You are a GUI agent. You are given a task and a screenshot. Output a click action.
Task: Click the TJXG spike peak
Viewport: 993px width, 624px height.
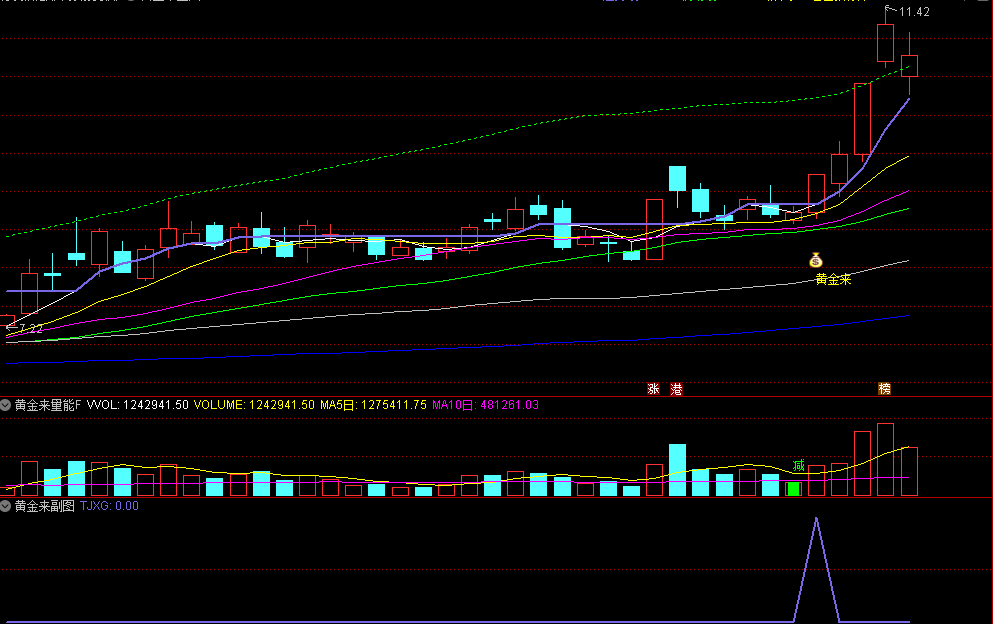coord(816,519)
